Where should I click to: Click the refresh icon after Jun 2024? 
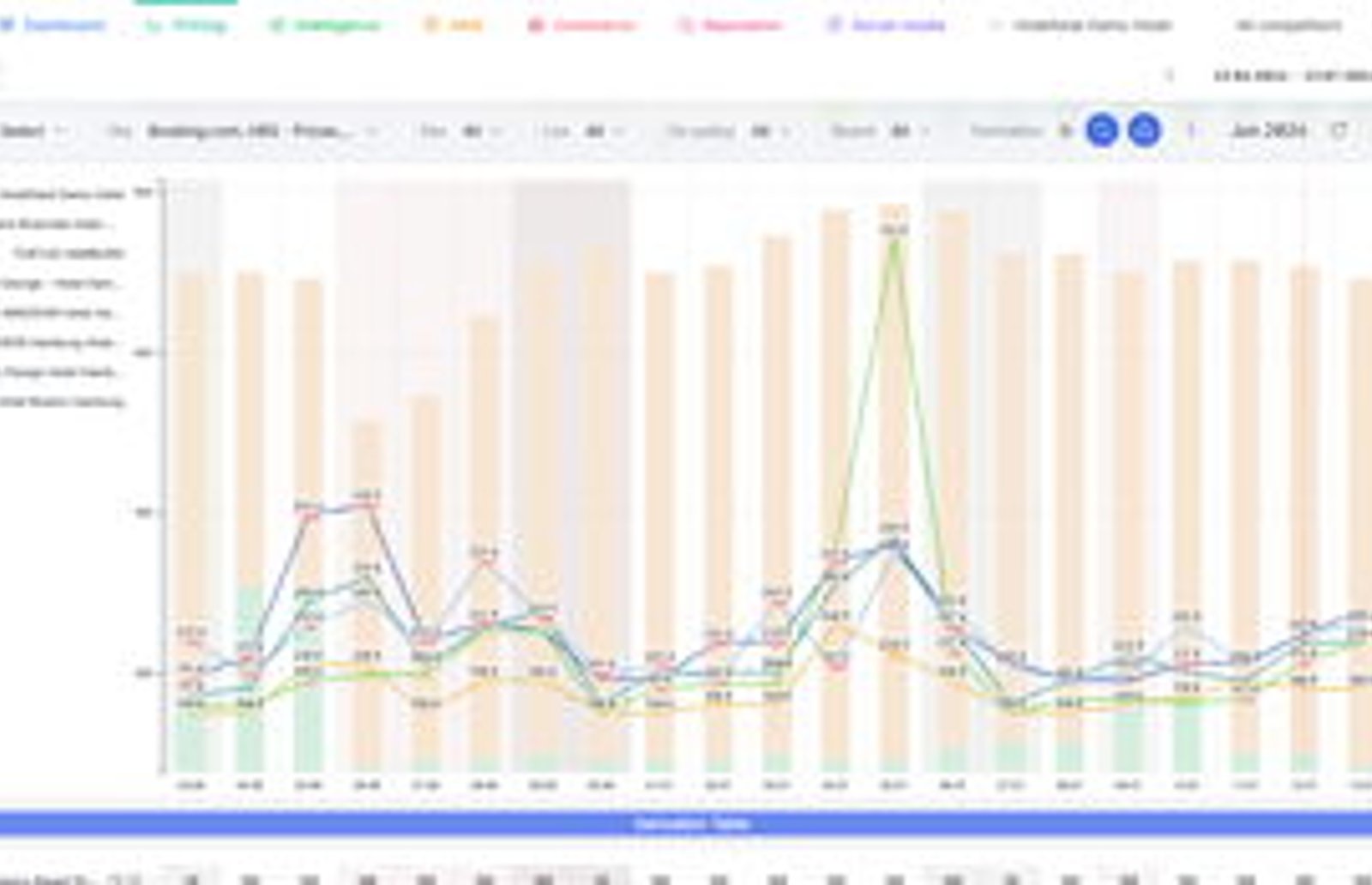pos(1338,130)
